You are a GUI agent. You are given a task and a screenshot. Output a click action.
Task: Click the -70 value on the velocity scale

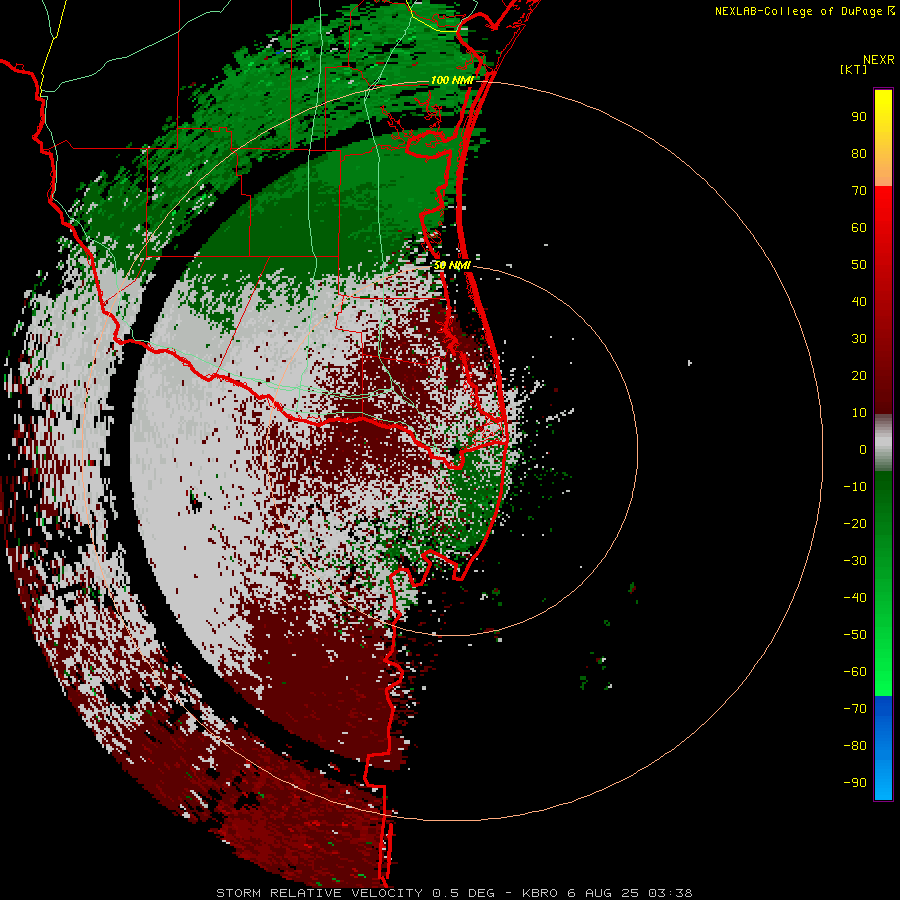pyautogui.click(x=855, y=709)
